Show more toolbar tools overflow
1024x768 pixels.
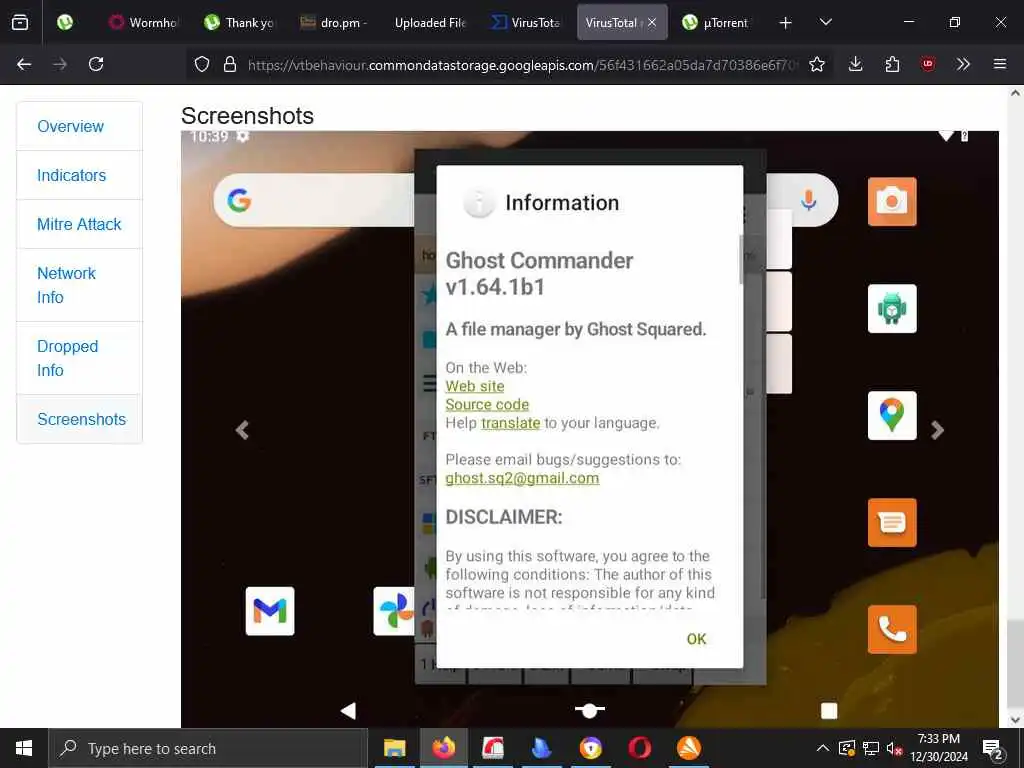point(963,64)
